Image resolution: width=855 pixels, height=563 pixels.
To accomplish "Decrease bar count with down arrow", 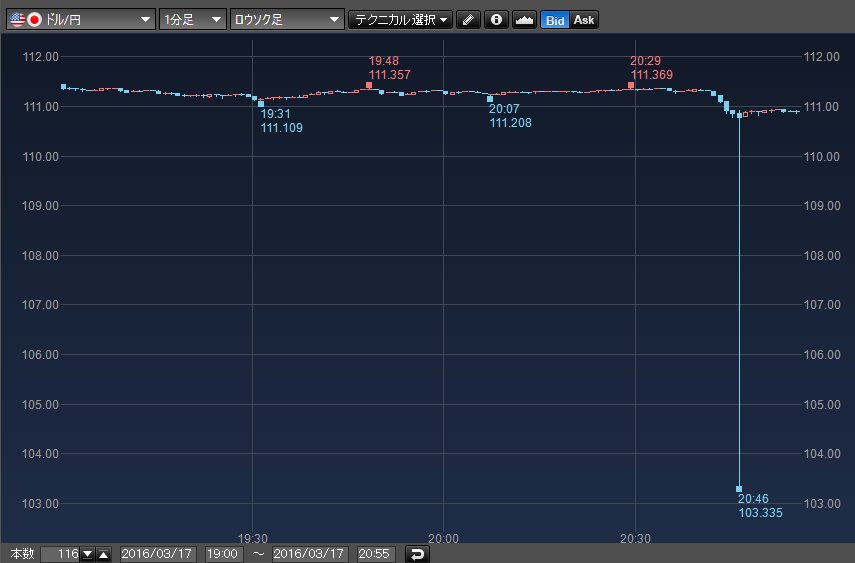I will pyautogui.click(x=87, y=554).
